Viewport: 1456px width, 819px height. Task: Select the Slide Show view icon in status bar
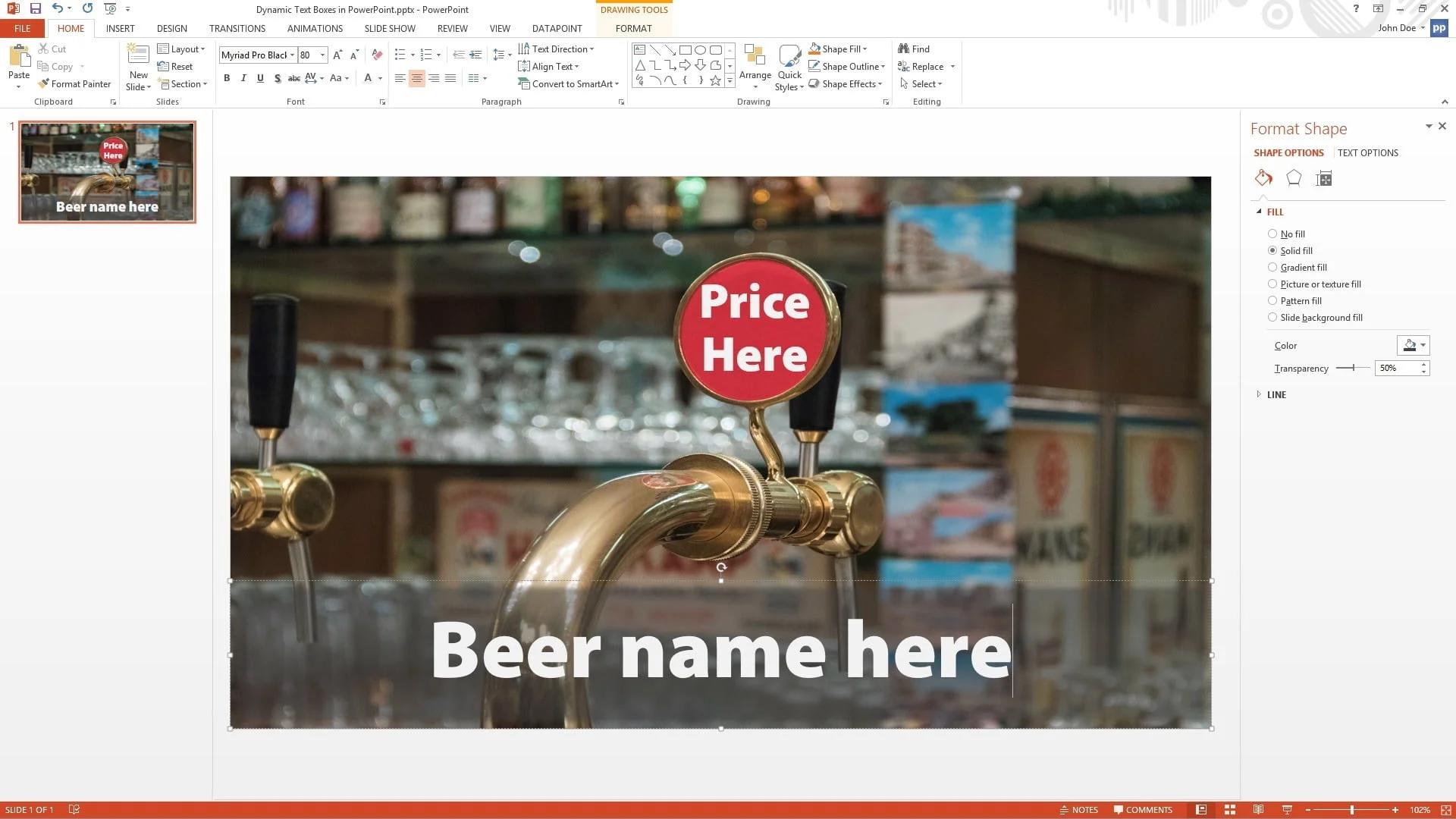click(1288, 809)
